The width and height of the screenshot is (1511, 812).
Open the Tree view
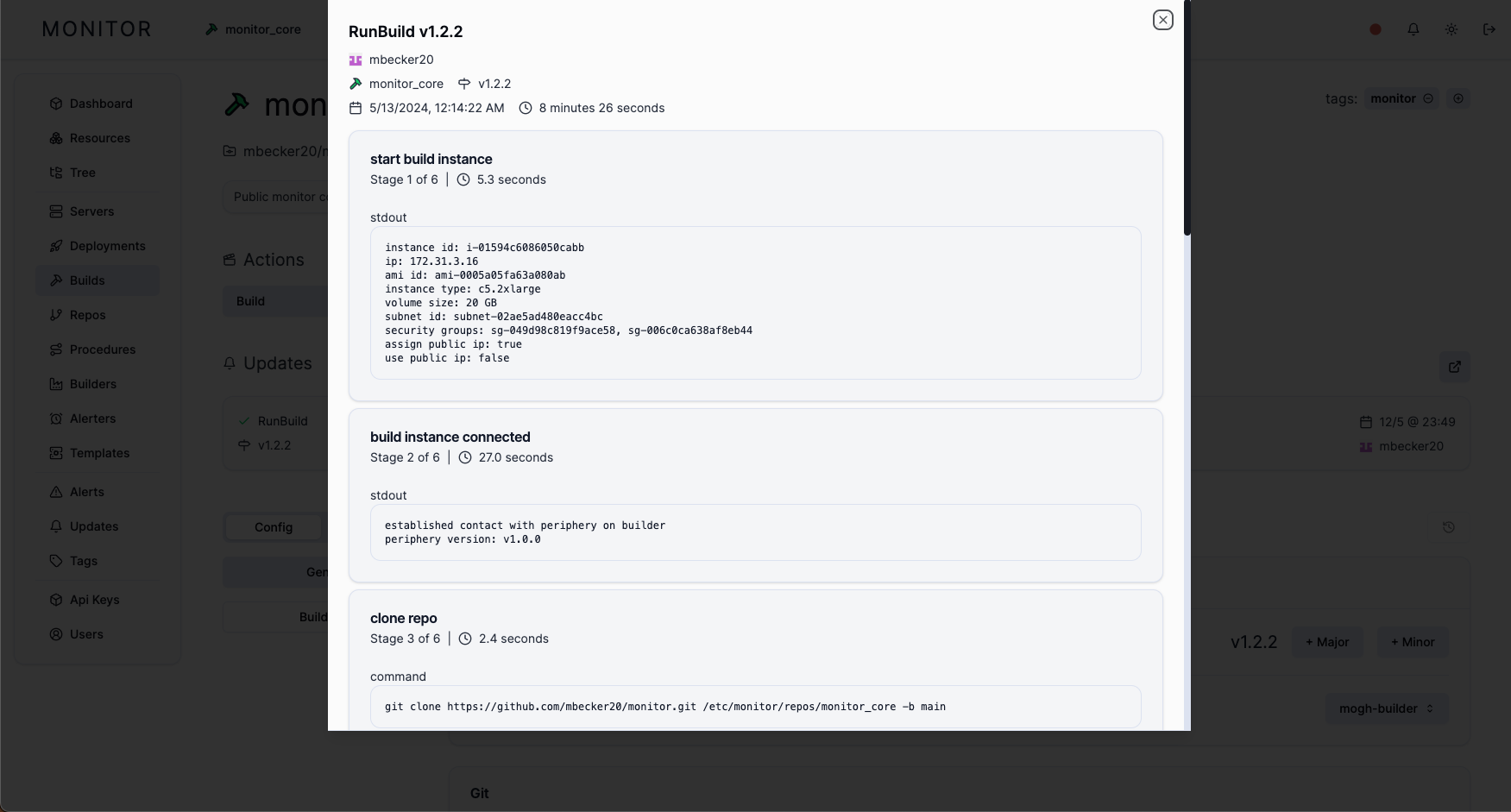[98, 173]
